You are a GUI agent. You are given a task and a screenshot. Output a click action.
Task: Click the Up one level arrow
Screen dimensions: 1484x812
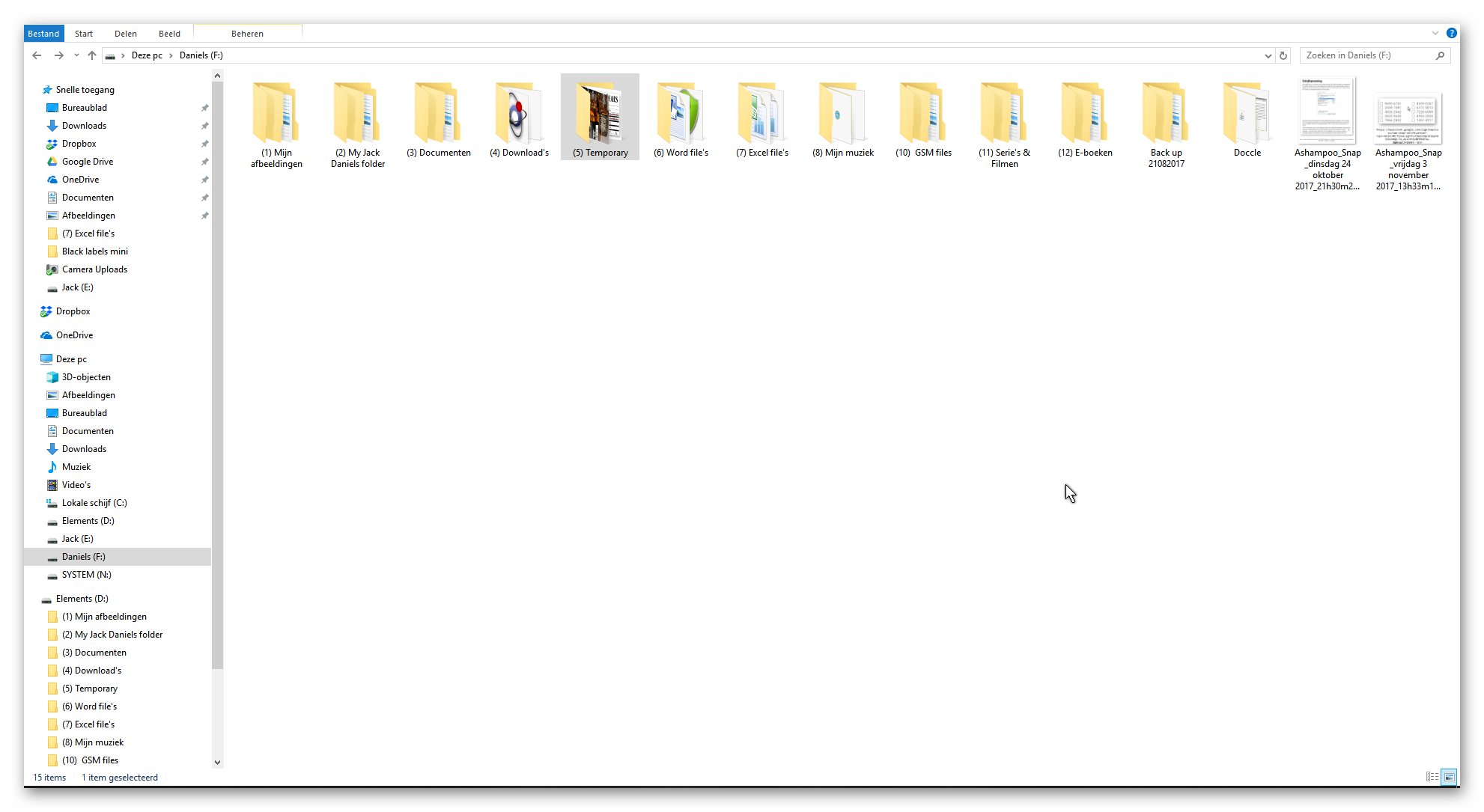point(92,55)
